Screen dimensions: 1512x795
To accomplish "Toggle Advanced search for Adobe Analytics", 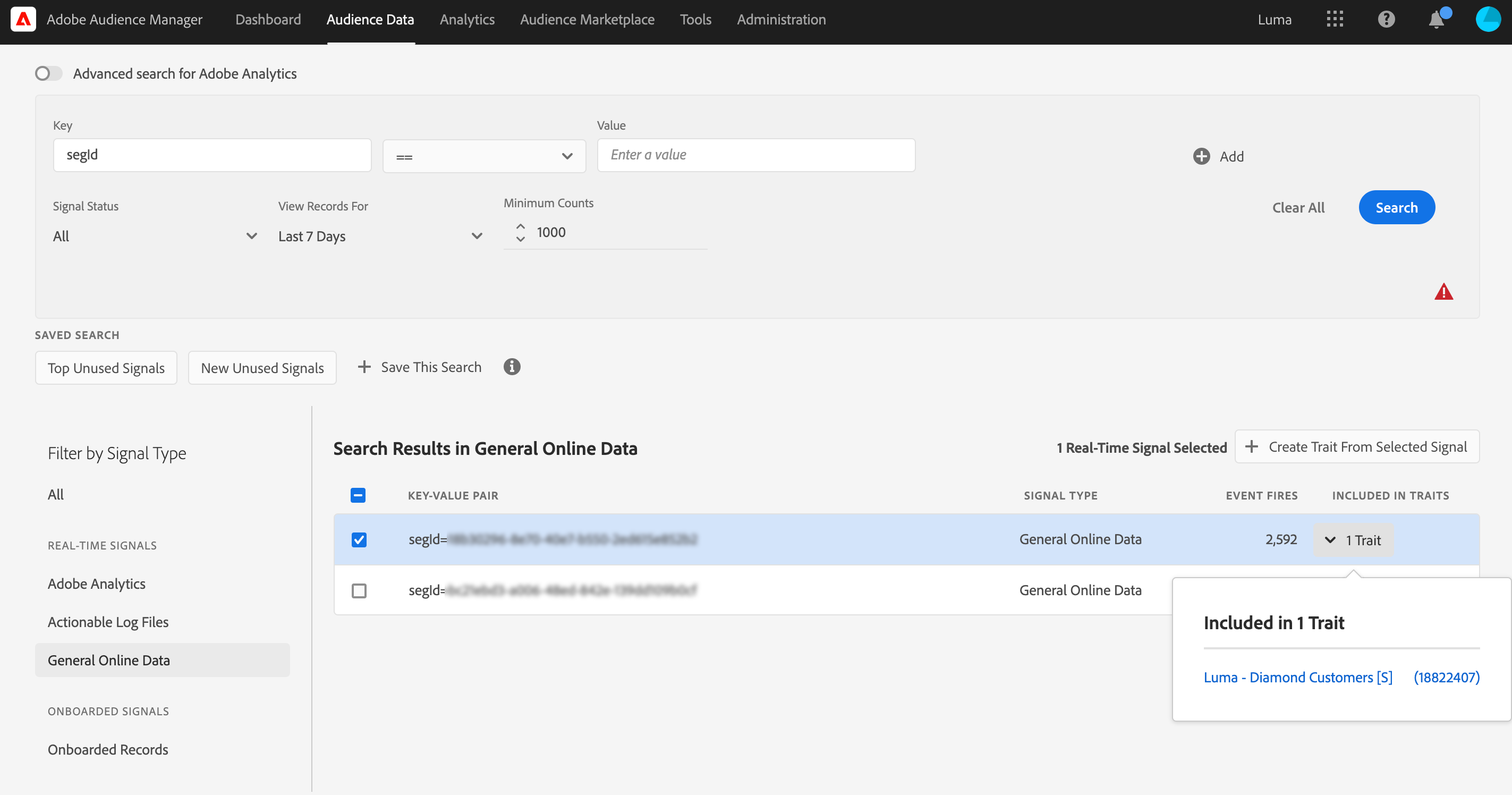I will [x=49, y=73].
